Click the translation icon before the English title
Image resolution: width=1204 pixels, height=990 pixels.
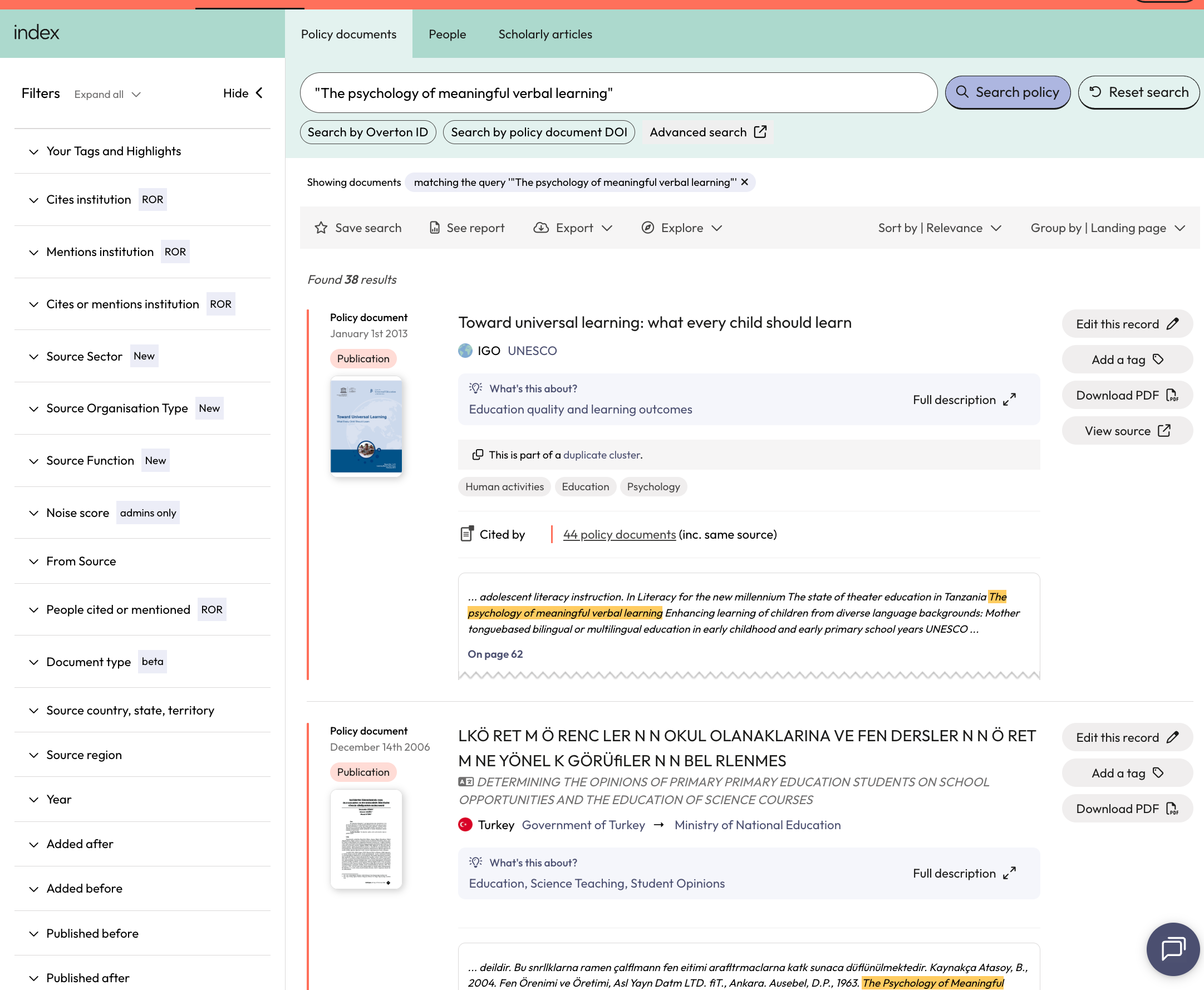click(x=466, y=781)
